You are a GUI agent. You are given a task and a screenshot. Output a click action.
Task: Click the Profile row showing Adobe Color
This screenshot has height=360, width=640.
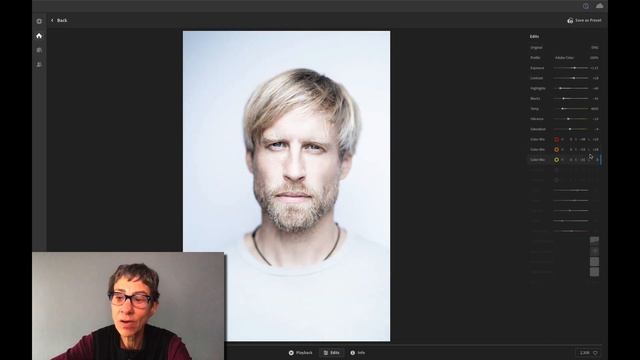(564, 58)
